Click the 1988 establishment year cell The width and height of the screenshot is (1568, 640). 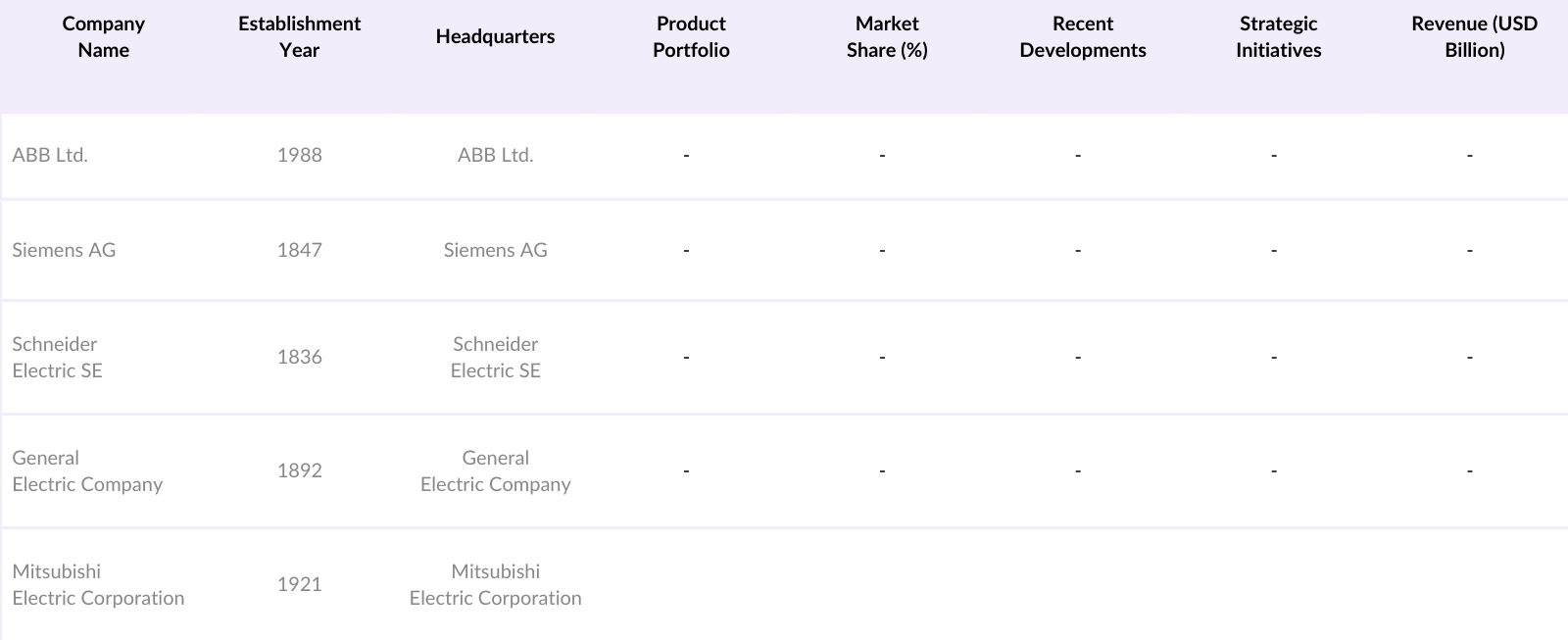299,155
